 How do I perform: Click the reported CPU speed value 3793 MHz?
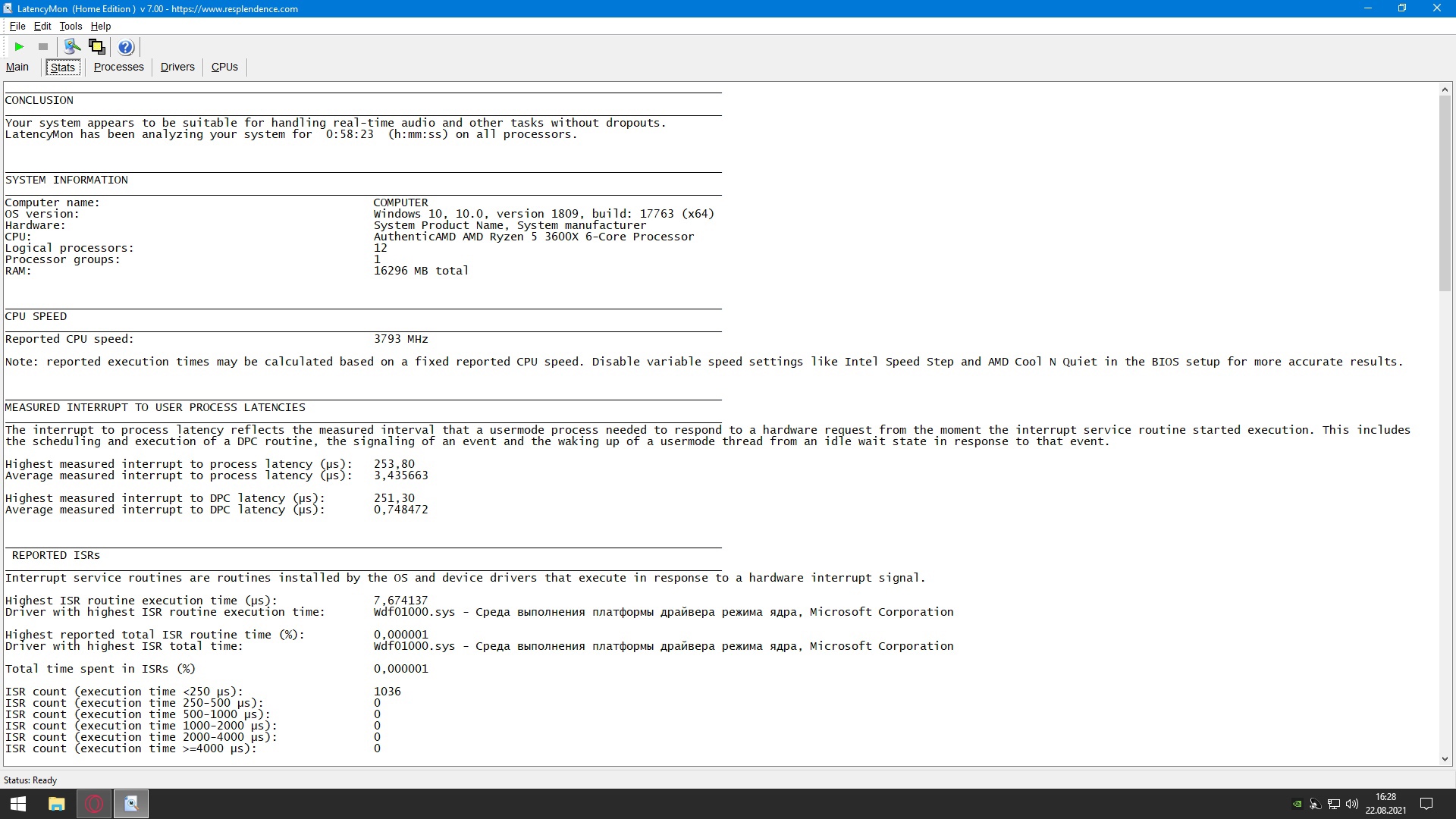click(x=401, y=339)
